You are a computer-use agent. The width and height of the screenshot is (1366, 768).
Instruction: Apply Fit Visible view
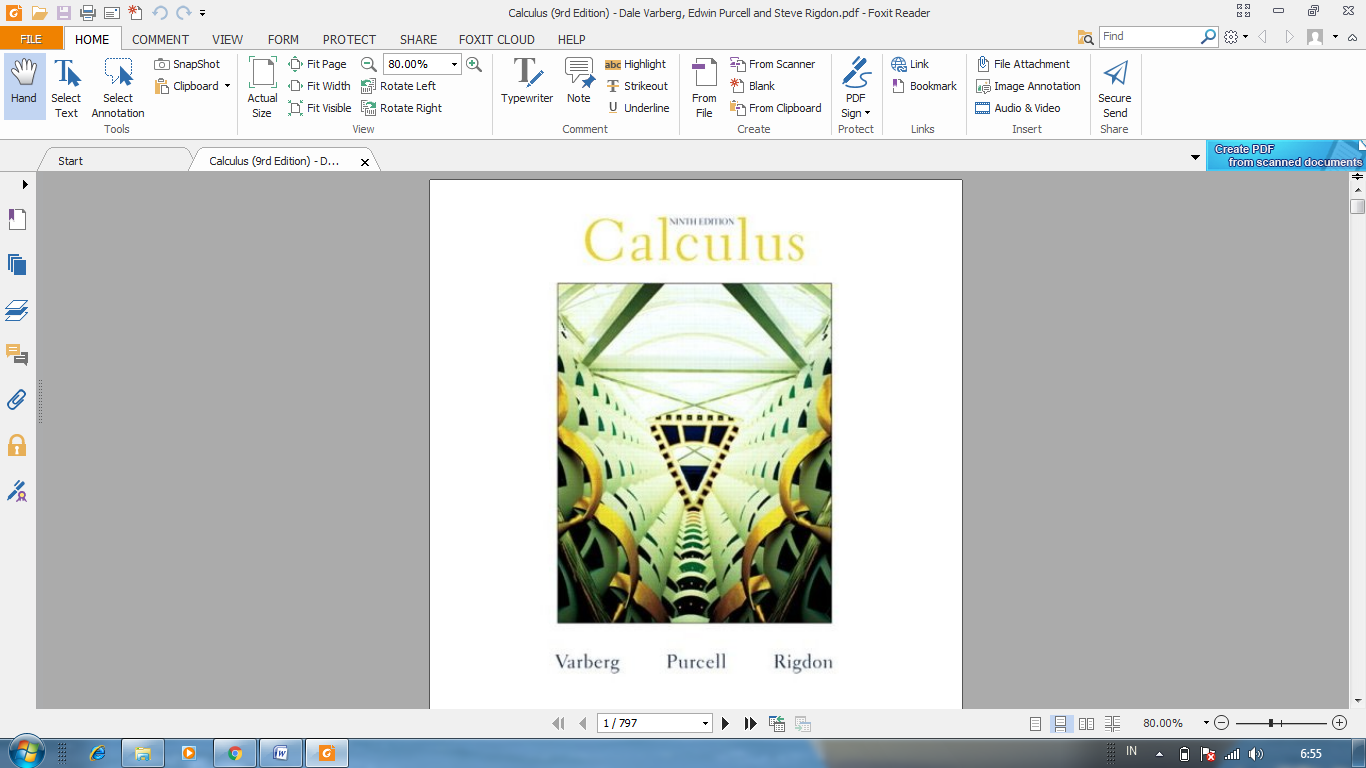[x=320, y=108]
